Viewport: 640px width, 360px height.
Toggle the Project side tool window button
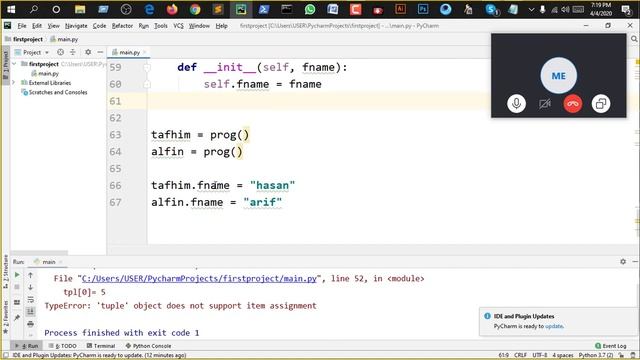[6, 65]
